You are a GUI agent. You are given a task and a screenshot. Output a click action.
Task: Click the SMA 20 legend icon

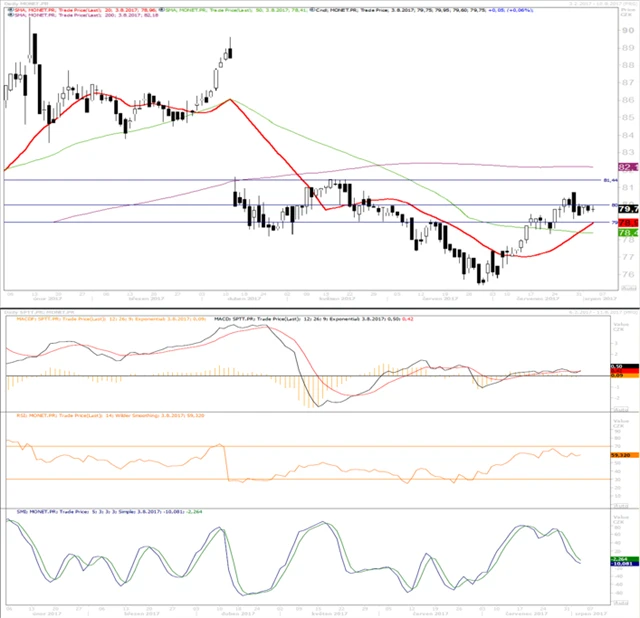coord(9,11)
